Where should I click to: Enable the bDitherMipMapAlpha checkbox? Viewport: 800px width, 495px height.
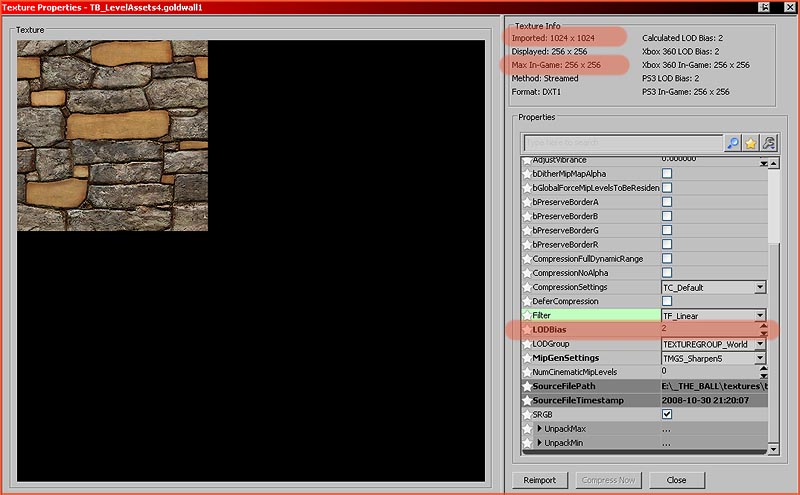pos(667,174)
